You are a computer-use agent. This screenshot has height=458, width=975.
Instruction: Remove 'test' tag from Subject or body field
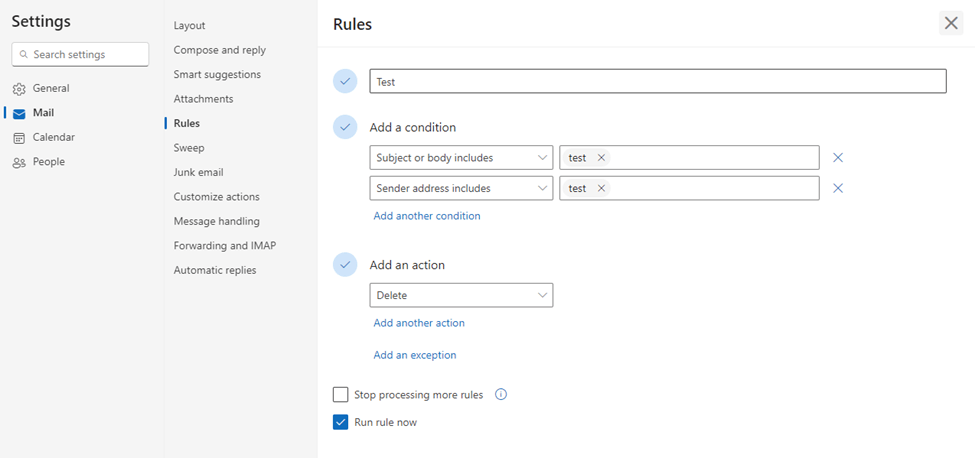tap(601, 158)
